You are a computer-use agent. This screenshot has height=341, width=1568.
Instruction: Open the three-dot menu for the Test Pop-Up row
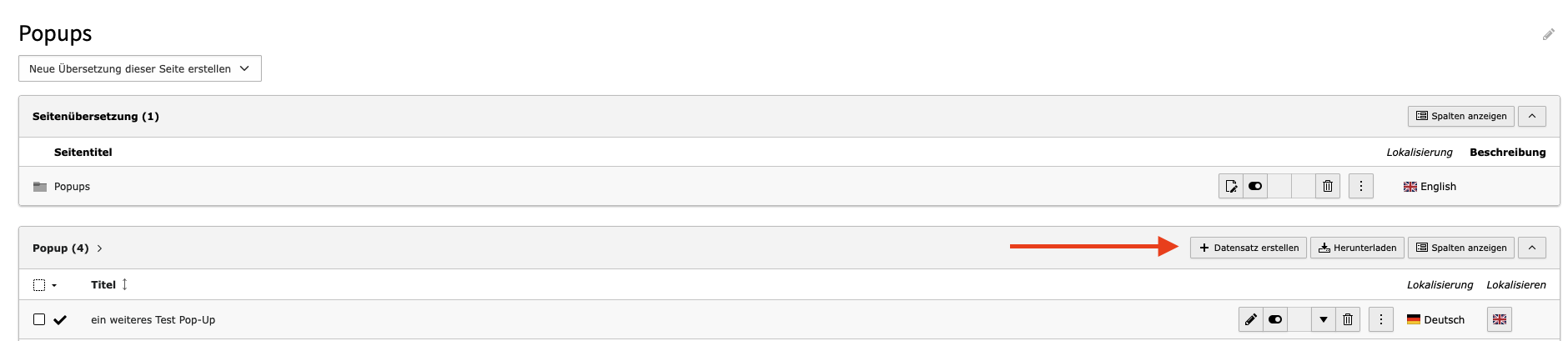coord(1381,319)
